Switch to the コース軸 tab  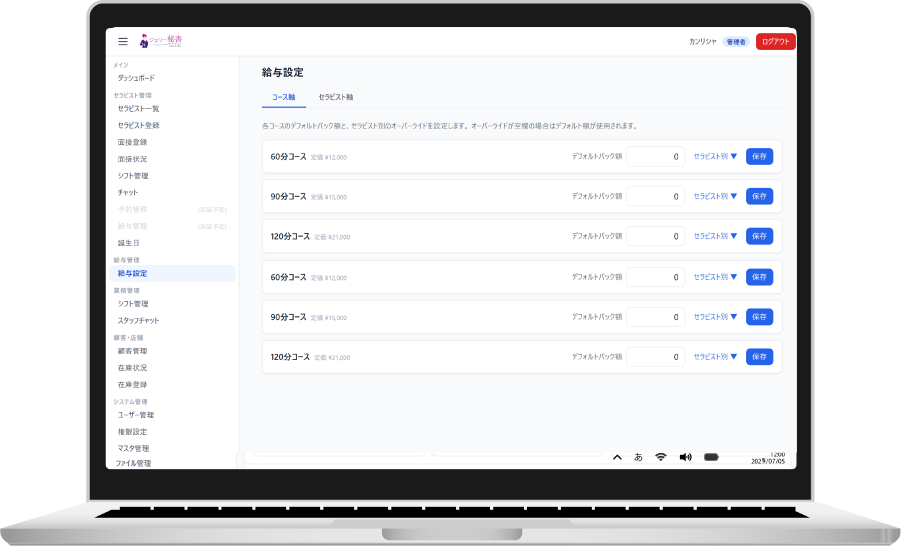[x=284, y=97]
